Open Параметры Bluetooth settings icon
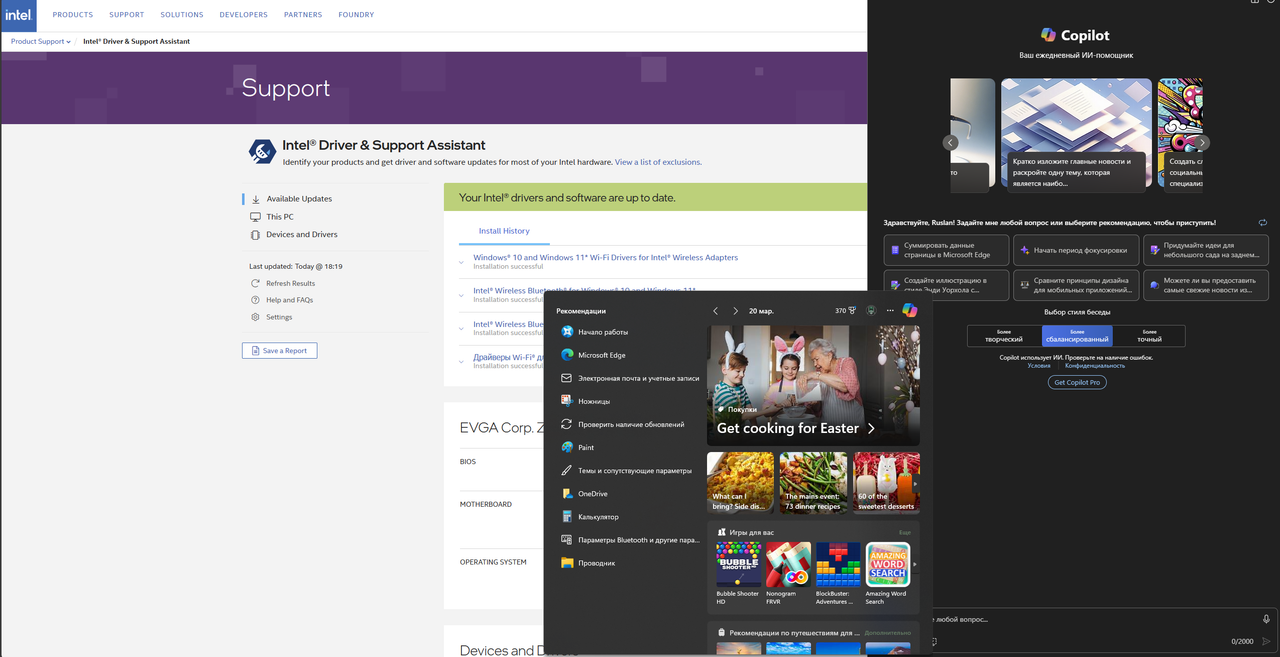 pos(567,540)
